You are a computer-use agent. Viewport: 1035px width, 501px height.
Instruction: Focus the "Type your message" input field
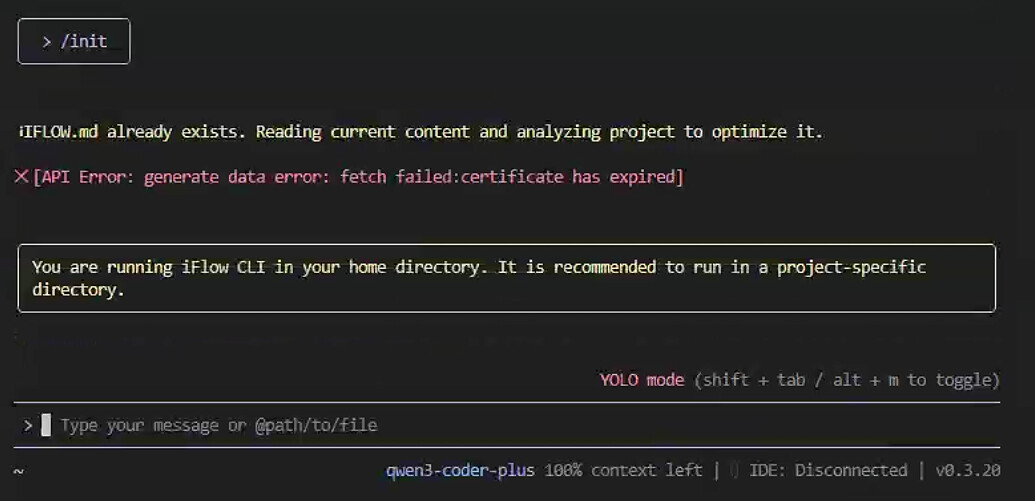coord(218,425)
